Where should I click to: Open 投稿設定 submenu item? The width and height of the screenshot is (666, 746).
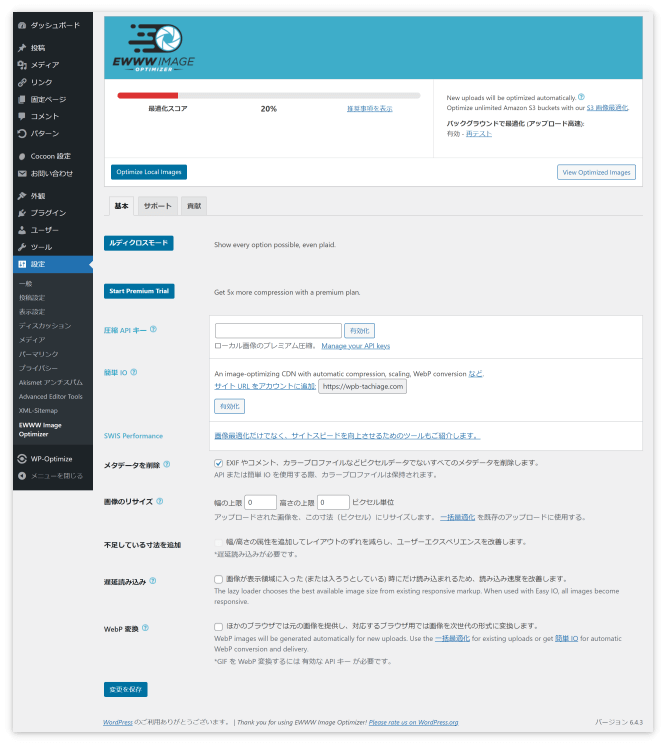click(32, 298)
